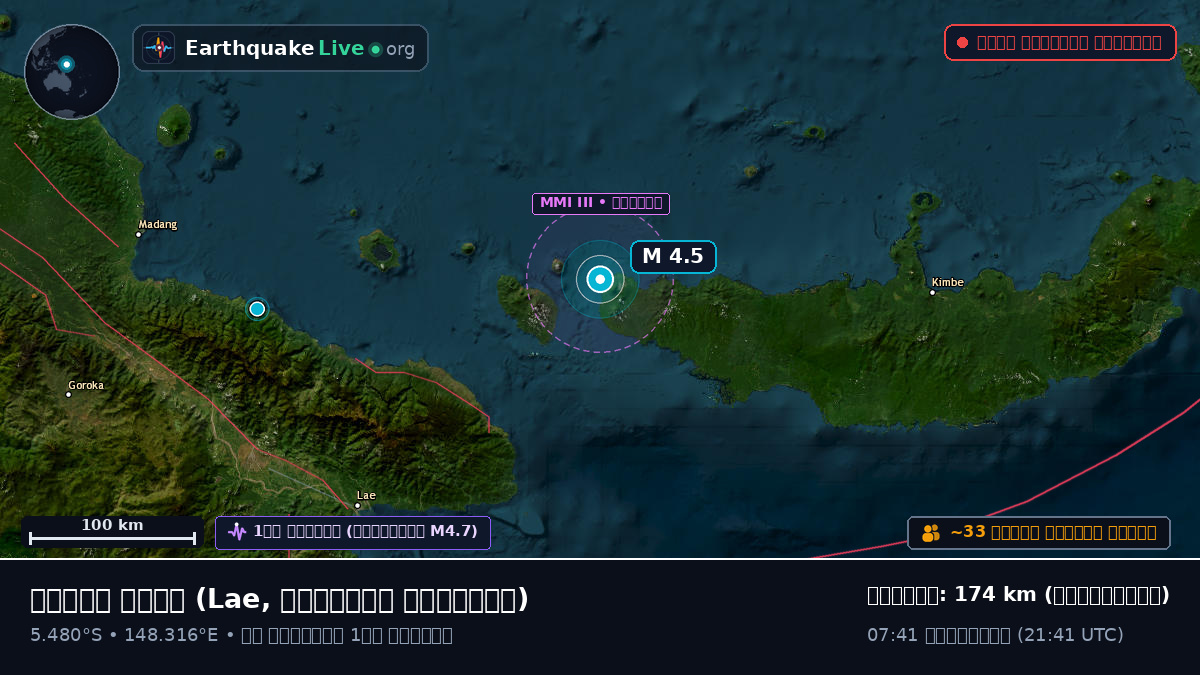Click the ~33 population exposure text
Screen dimensions: 1200x675
point(1053,533)
